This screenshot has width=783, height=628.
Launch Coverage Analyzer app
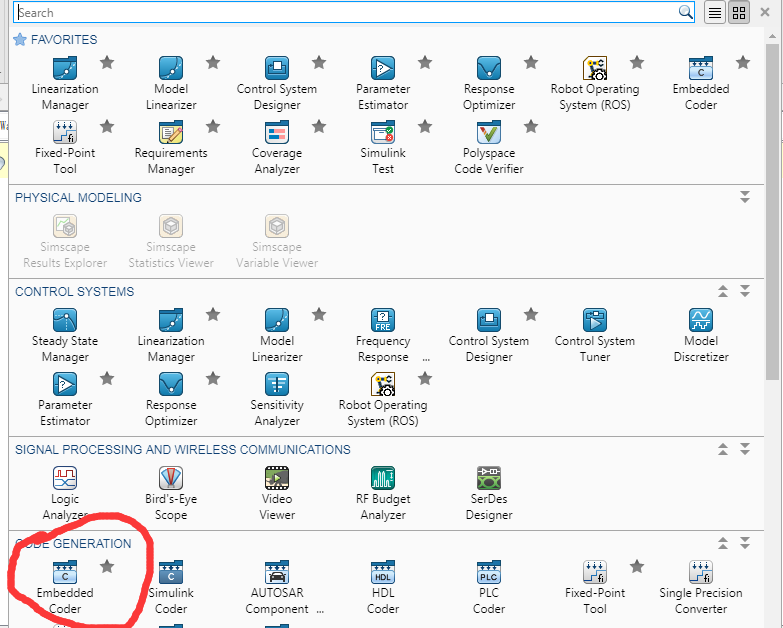click(277, 147)
